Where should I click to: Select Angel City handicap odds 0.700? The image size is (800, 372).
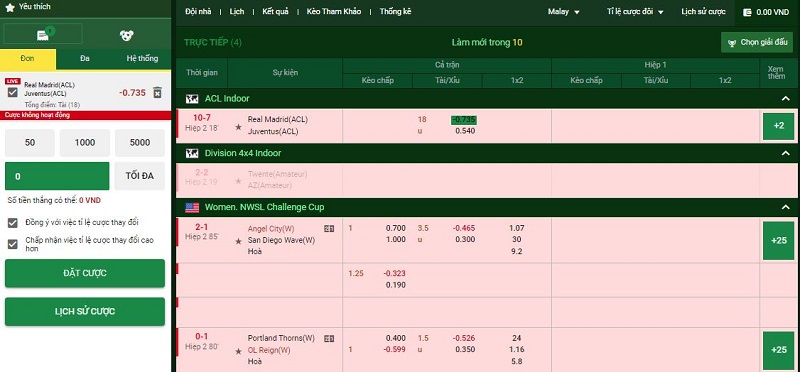(x=396, y=228)
